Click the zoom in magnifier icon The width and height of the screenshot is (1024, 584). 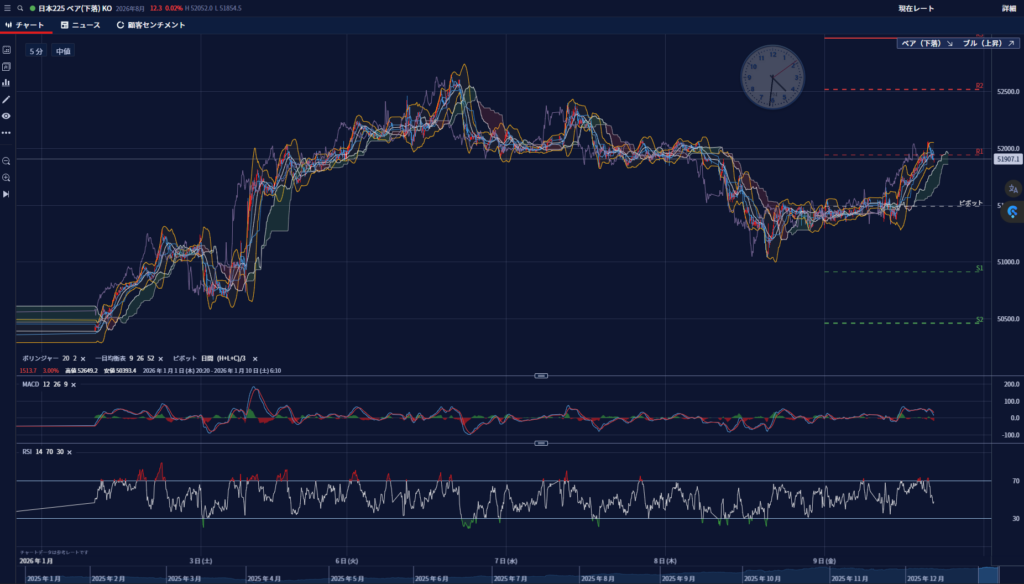pos(6,177)
